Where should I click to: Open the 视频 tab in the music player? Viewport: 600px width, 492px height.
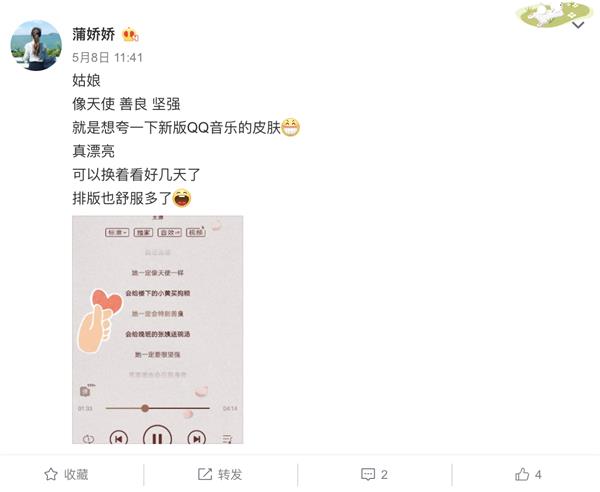[x=196, y=232]
